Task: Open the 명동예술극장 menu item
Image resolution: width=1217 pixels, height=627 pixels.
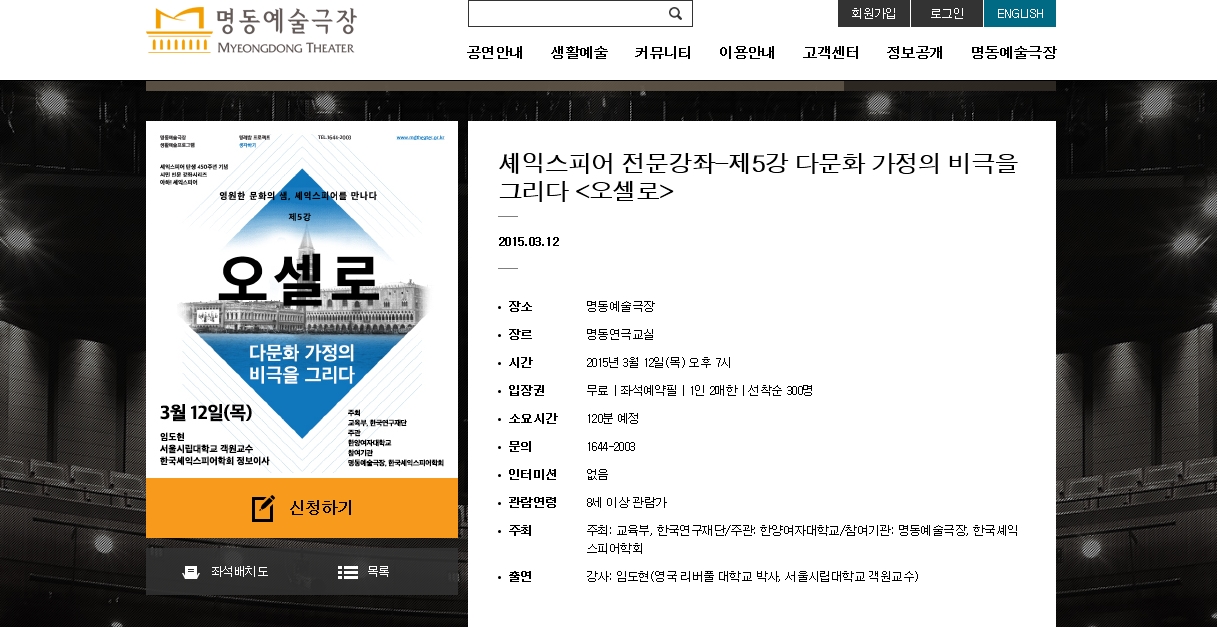Action: pyautogui.click(x=1013, y=53)
